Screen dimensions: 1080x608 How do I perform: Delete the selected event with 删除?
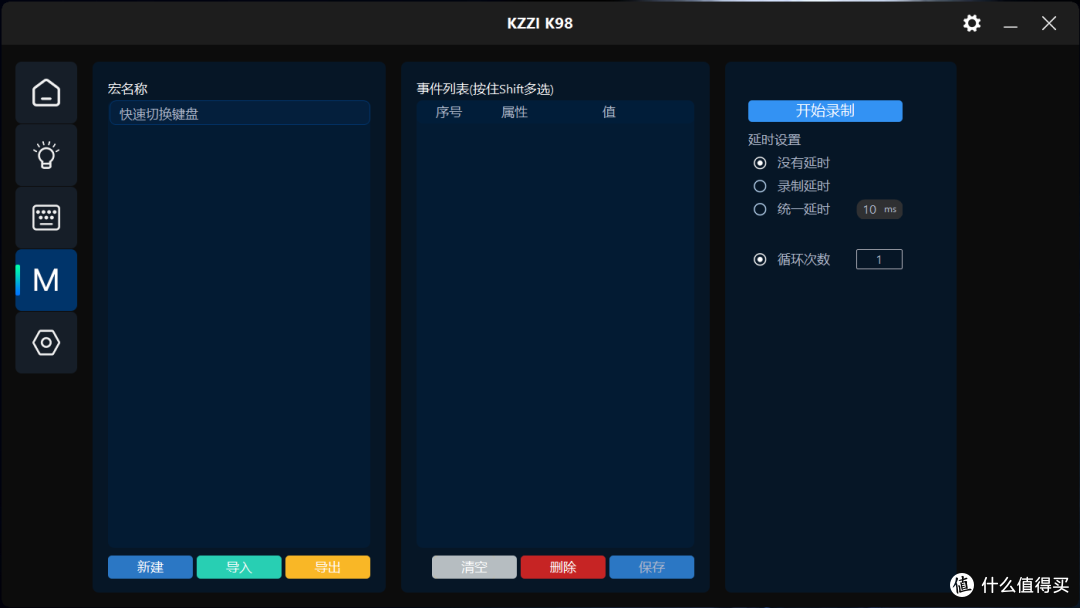(x=563, y=567)
